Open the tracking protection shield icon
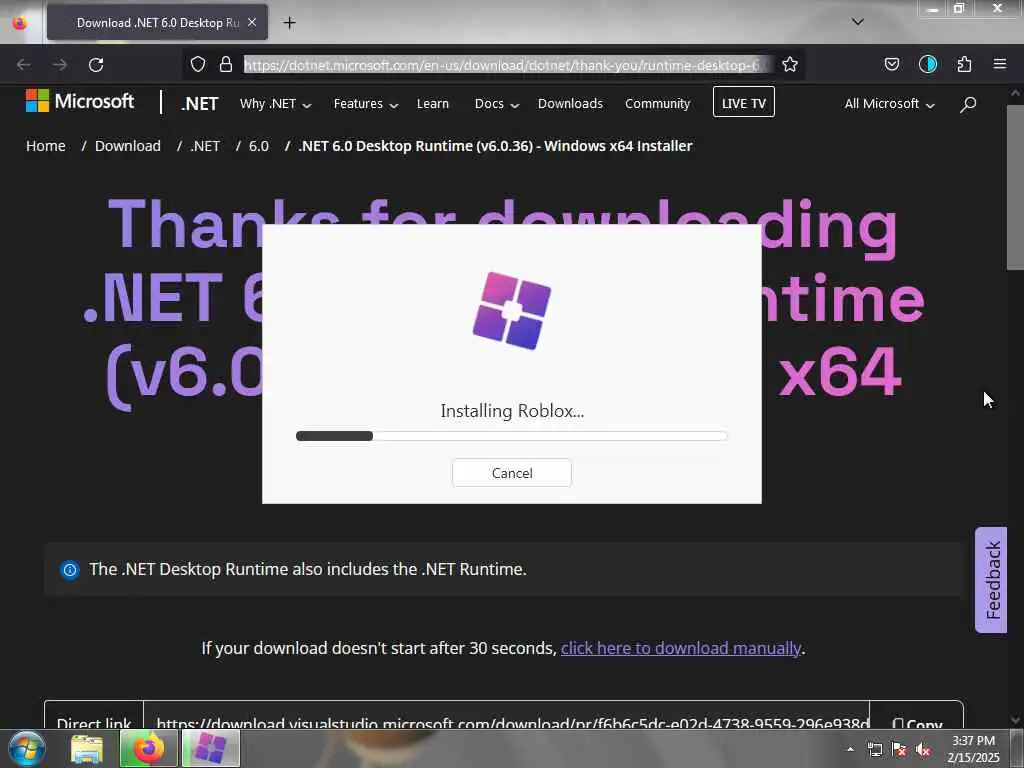 [198, 64]
